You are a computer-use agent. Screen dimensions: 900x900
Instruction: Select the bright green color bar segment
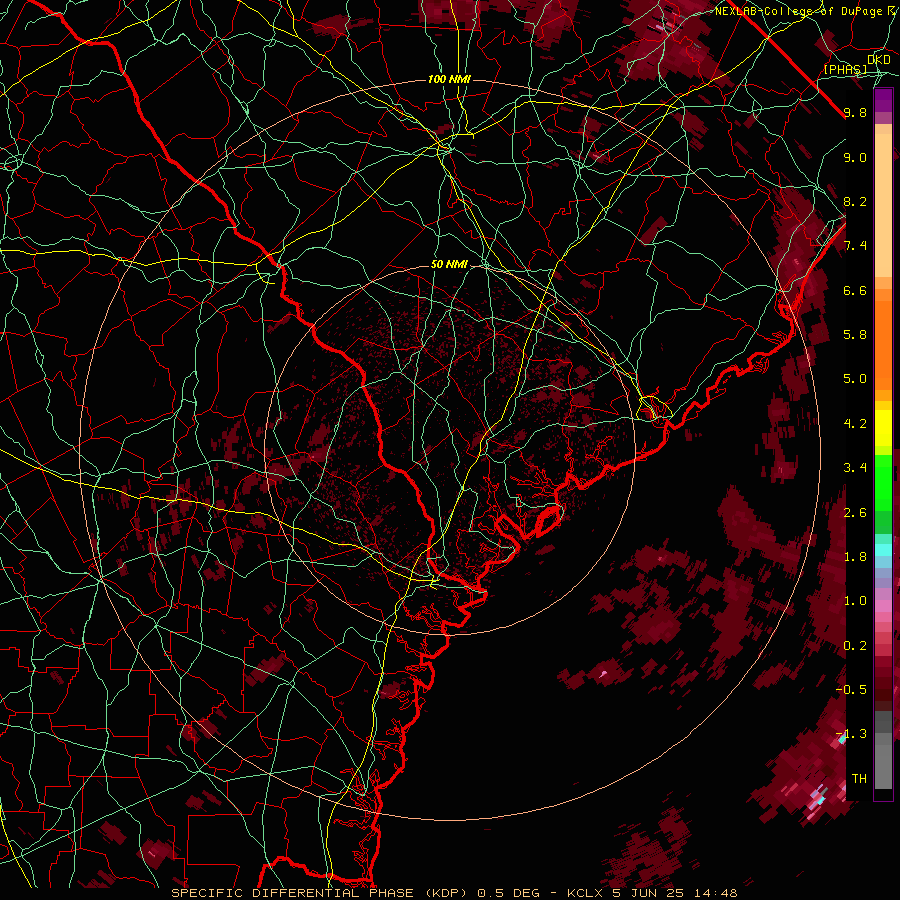(x=883, y=482)
